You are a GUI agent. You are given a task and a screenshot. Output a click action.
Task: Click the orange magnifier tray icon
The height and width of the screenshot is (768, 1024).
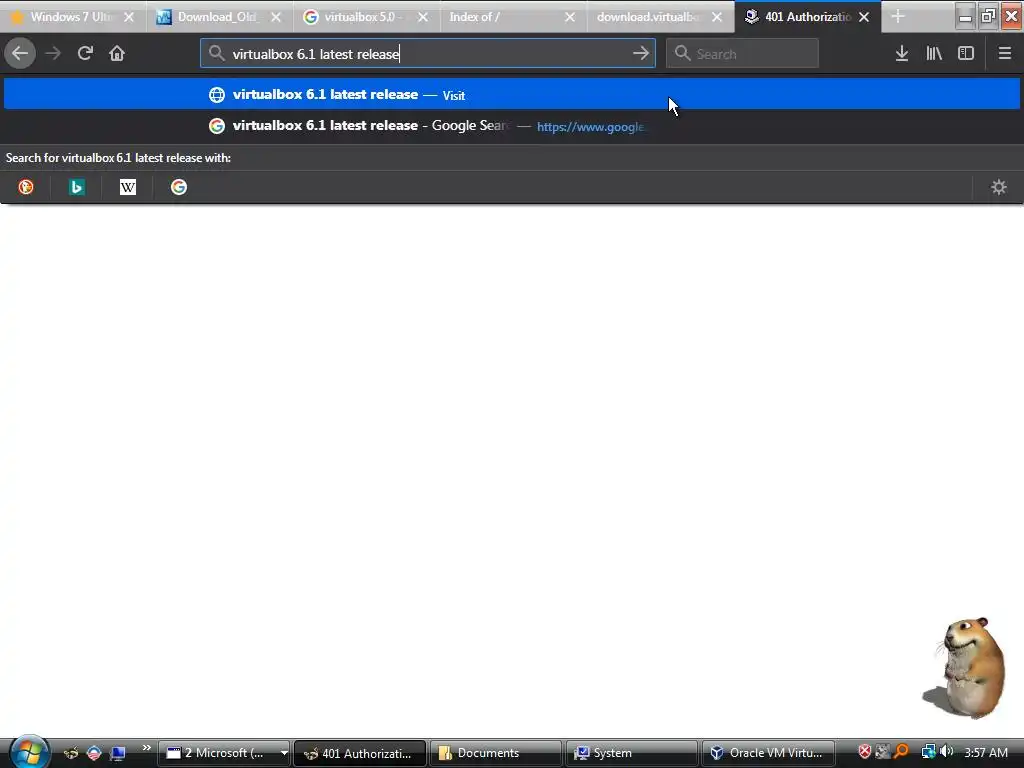(x=901, y=752)
